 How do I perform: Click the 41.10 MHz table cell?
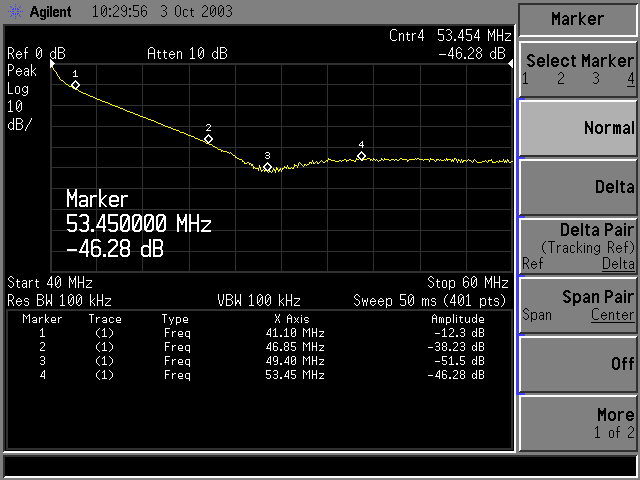[295, 333]
